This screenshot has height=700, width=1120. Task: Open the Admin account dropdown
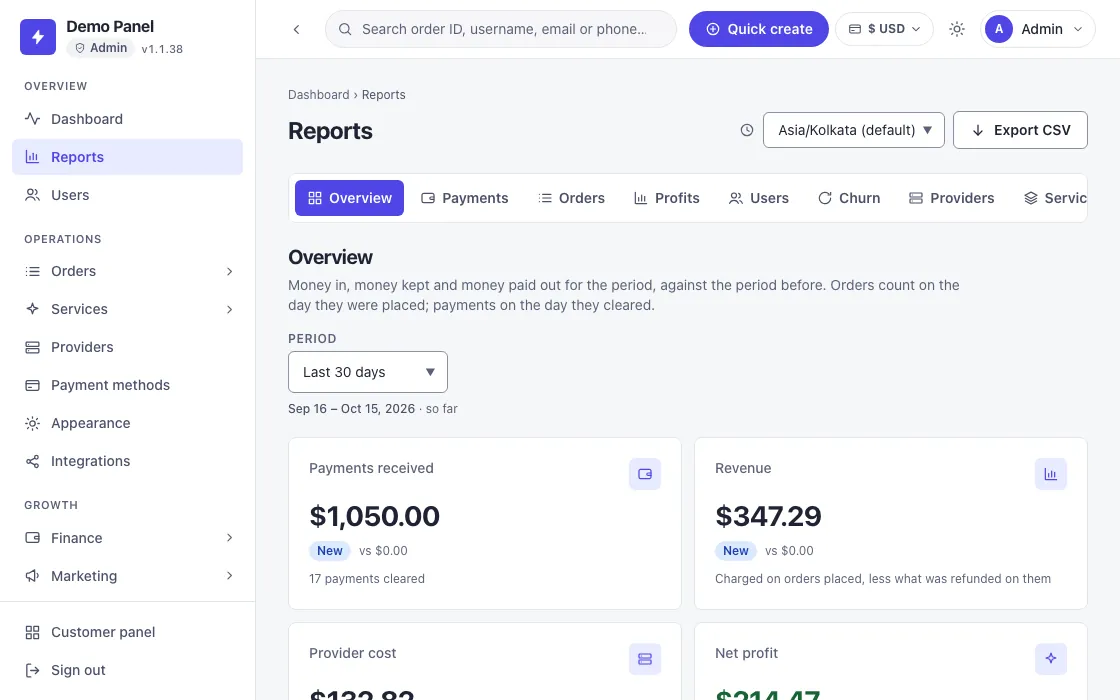(x=1038, y=29)
